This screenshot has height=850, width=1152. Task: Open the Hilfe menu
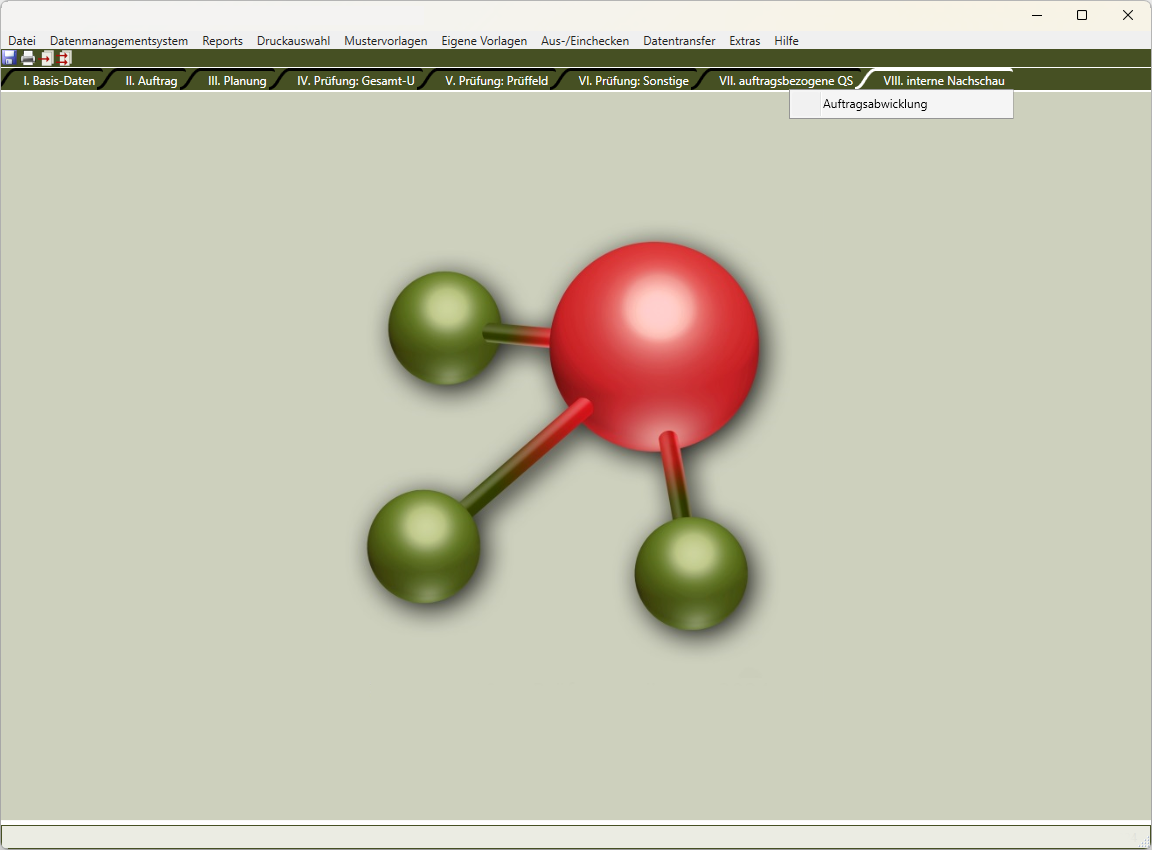(786, 41)
